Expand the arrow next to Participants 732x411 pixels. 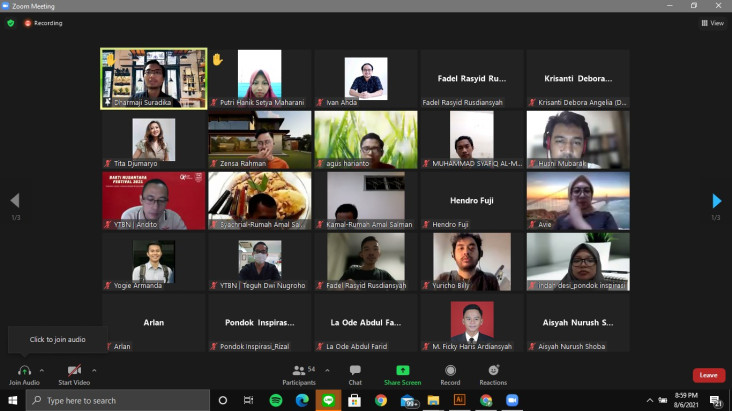[327, 370]
